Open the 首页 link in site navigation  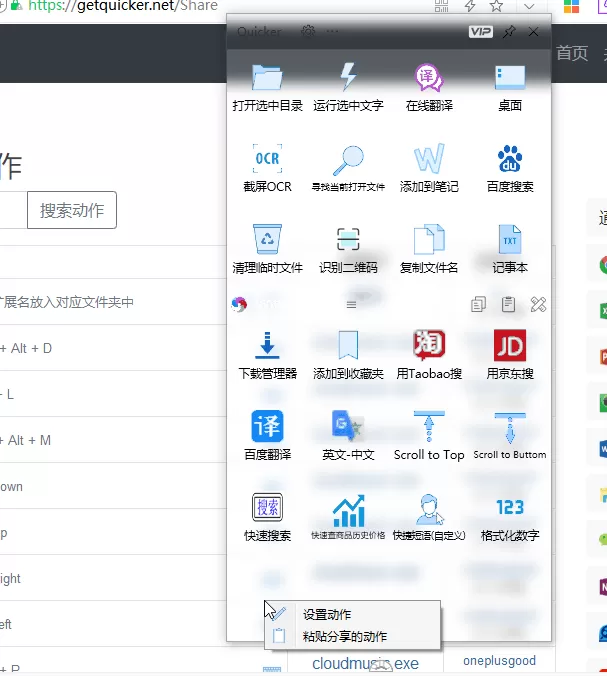[572, 53]
